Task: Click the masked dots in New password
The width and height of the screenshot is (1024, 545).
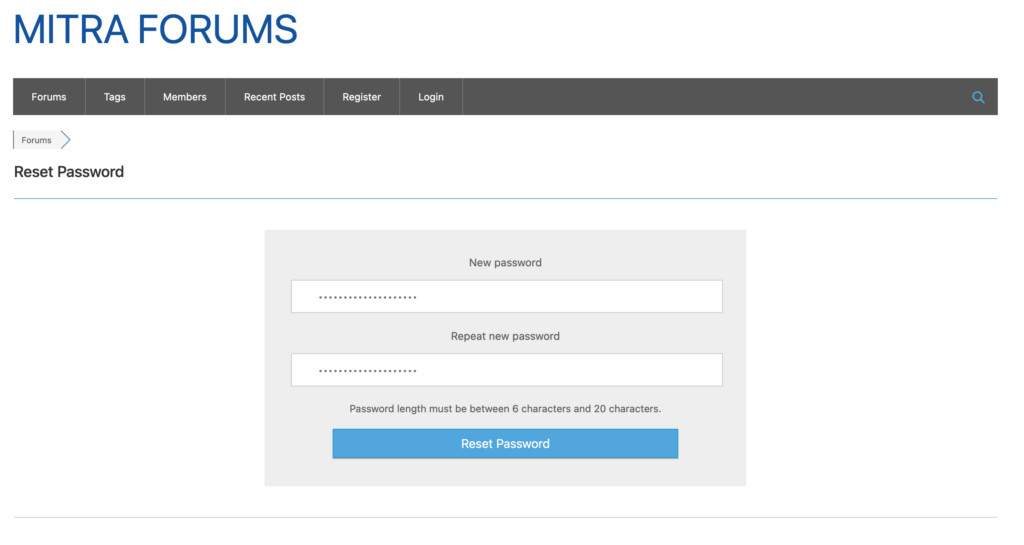Action: 367,298
